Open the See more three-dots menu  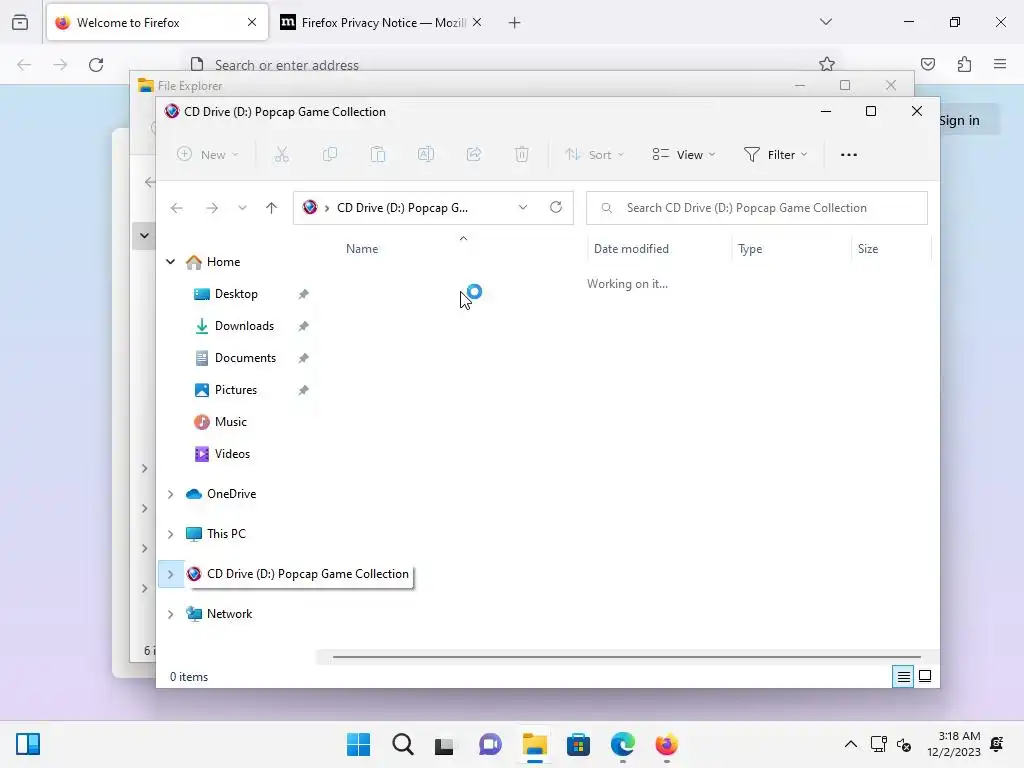tap(848, 155)
